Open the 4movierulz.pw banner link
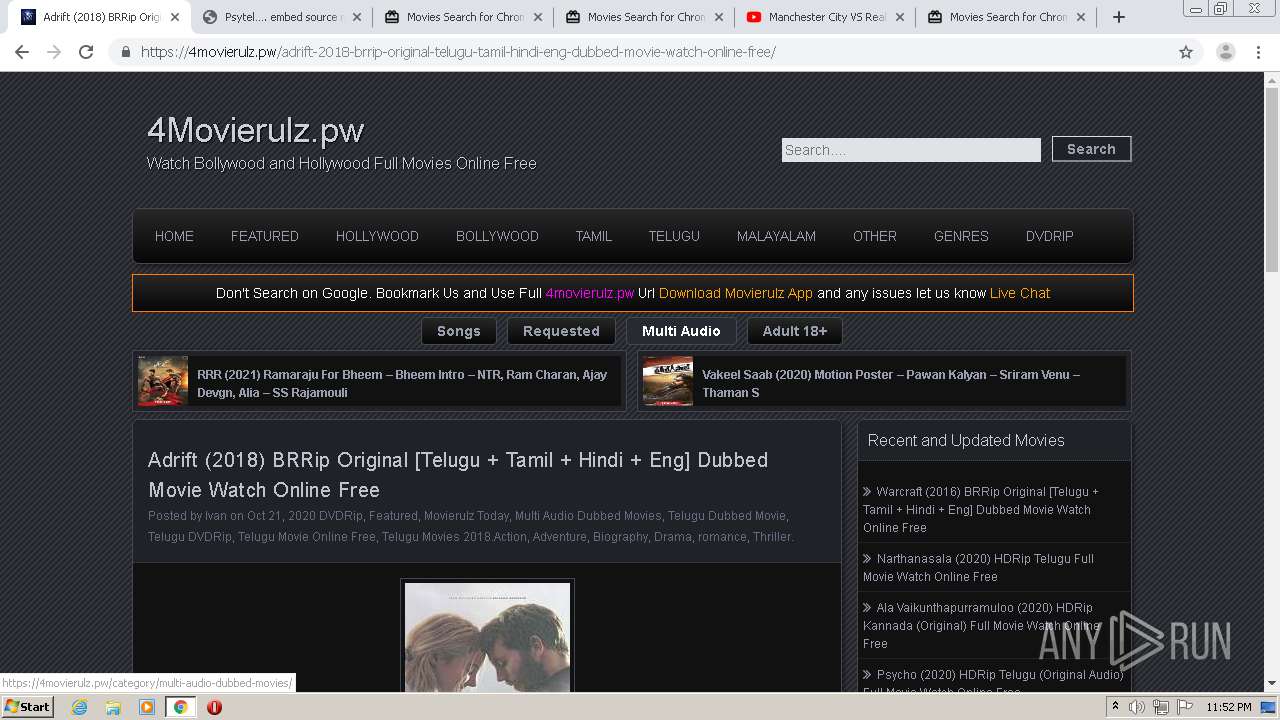This screenshot has height=720, width=1280. pyautogui.click(x=590, y=293)
